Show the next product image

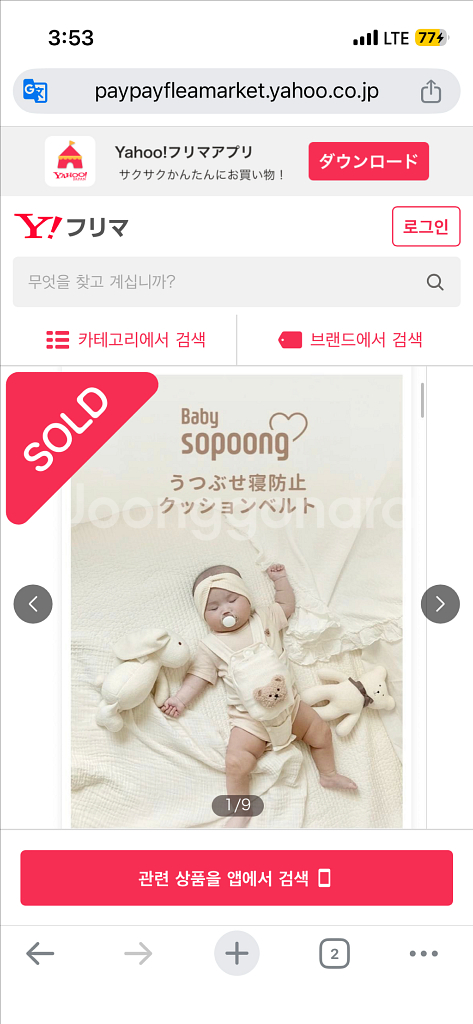click(x=440, y=604)
